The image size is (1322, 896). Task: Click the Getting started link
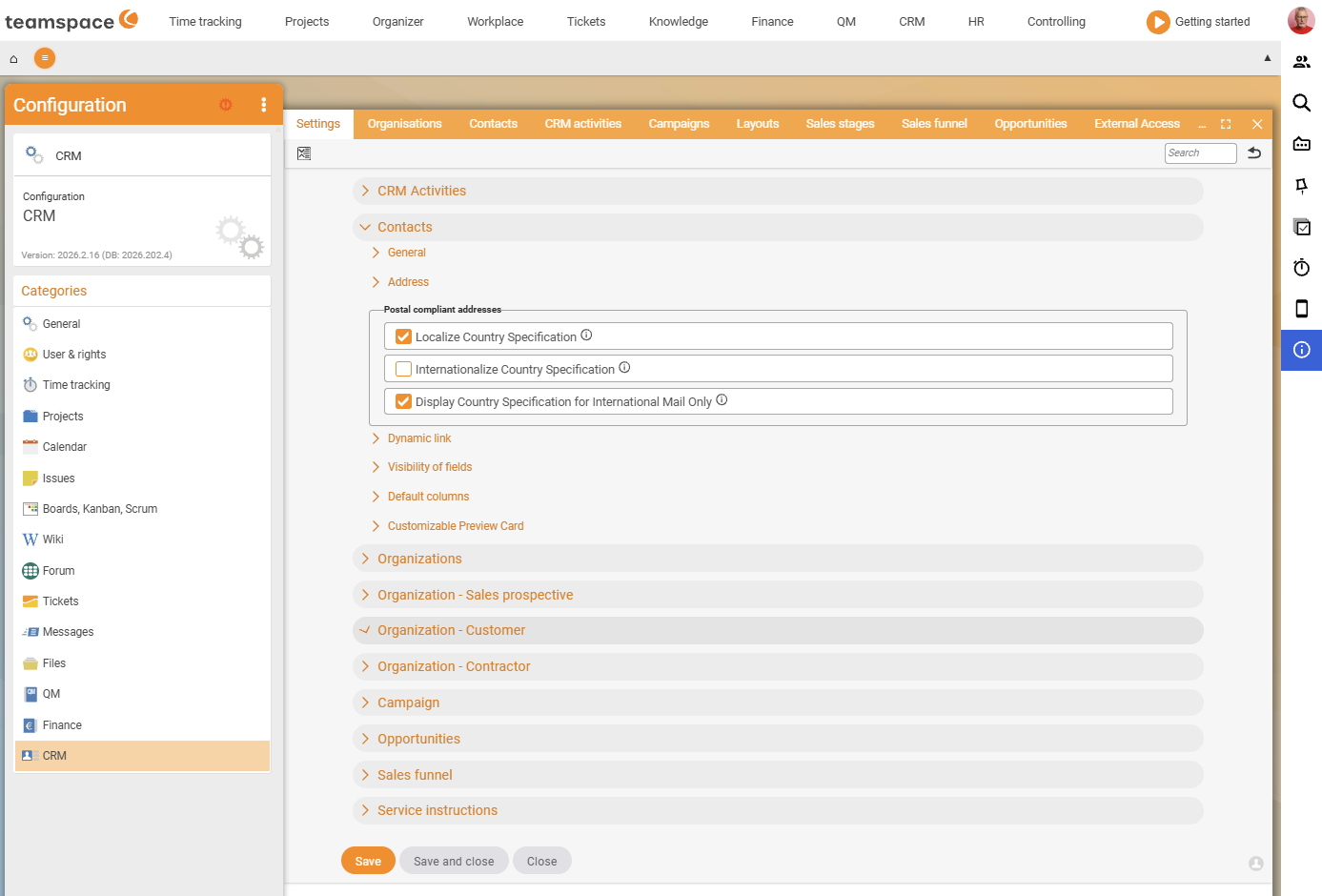1211,21
